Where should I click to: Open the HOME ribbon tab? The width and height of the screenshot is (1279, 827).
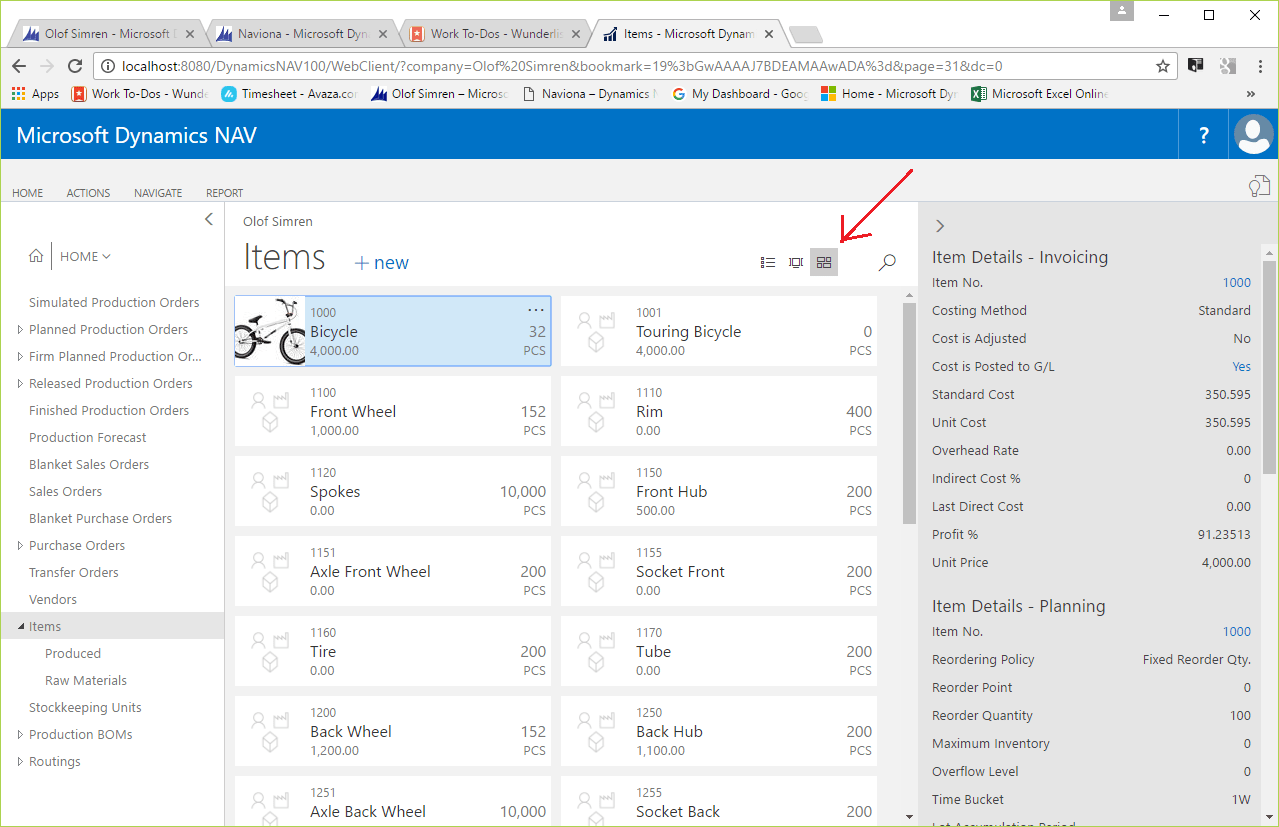point(28,193)
